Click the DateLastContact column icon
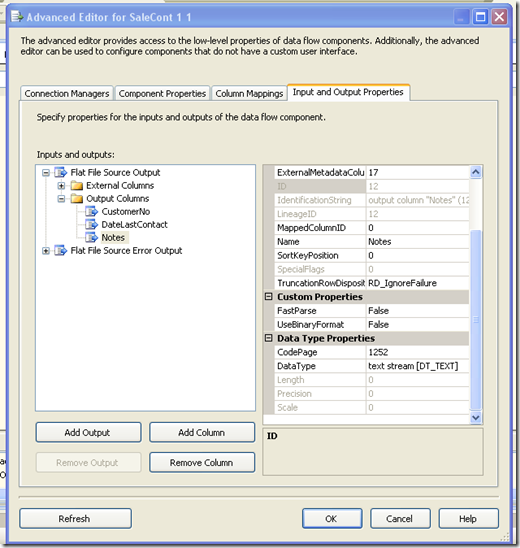The image size is (520, 548). click(x=92, y=224)
